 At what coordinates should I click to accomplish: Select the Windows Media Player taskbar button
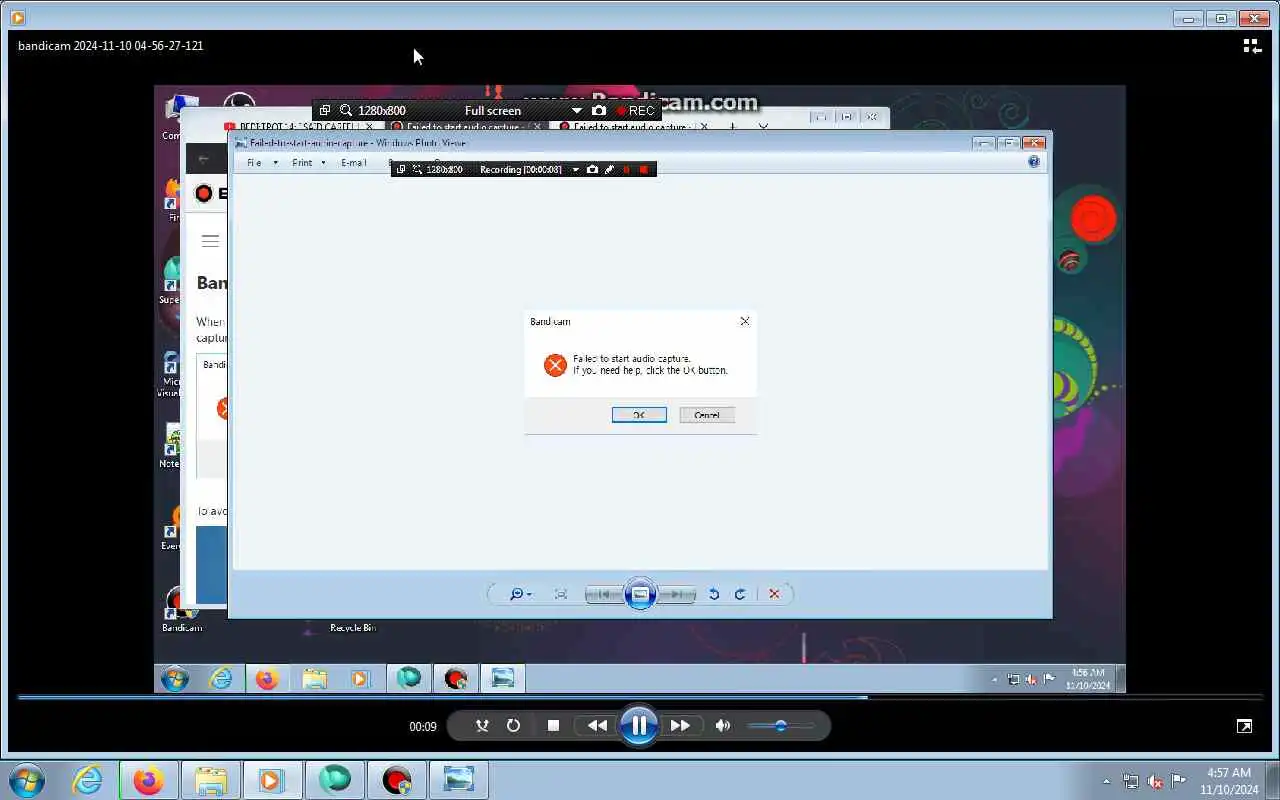point(272,779)
